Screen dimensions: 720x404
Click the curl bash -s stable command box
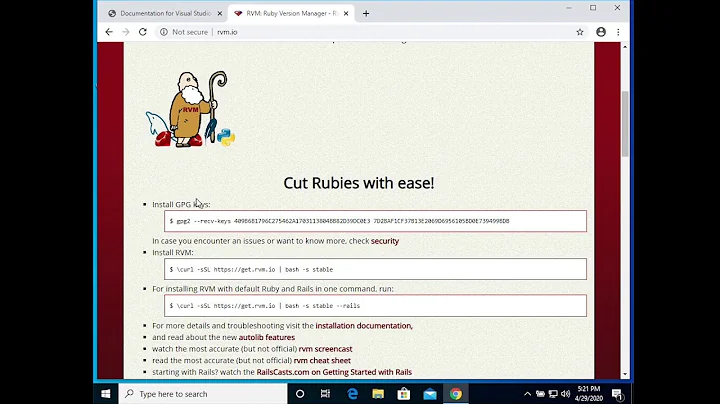375,269
